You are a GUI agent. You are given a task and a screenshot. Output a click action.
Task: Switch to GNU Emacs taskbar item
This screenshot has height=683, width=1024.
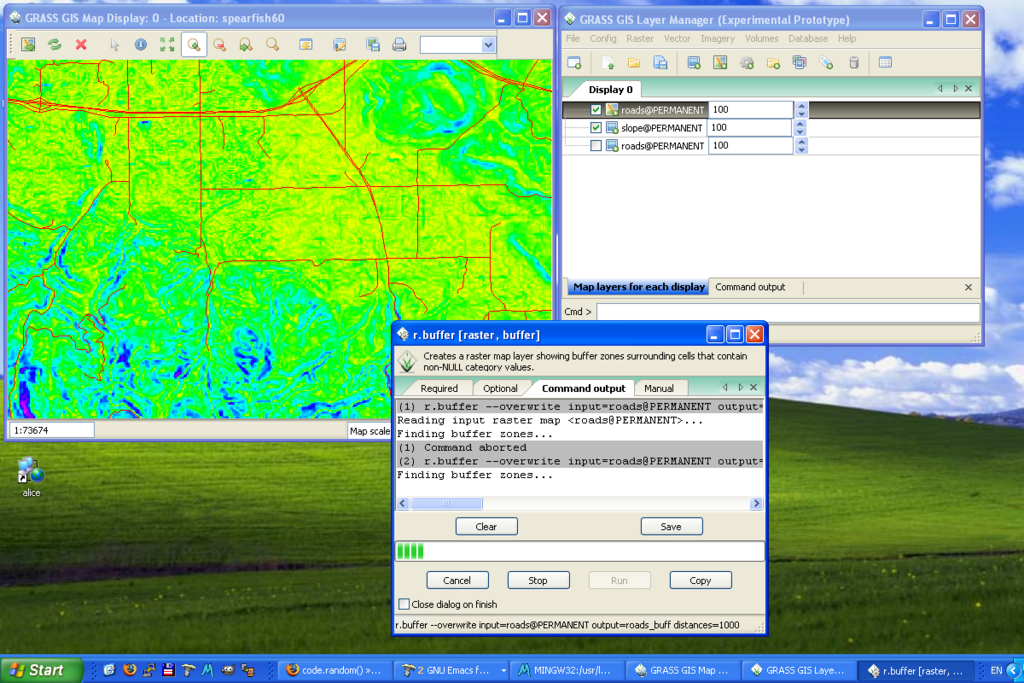tap(453, 670)
